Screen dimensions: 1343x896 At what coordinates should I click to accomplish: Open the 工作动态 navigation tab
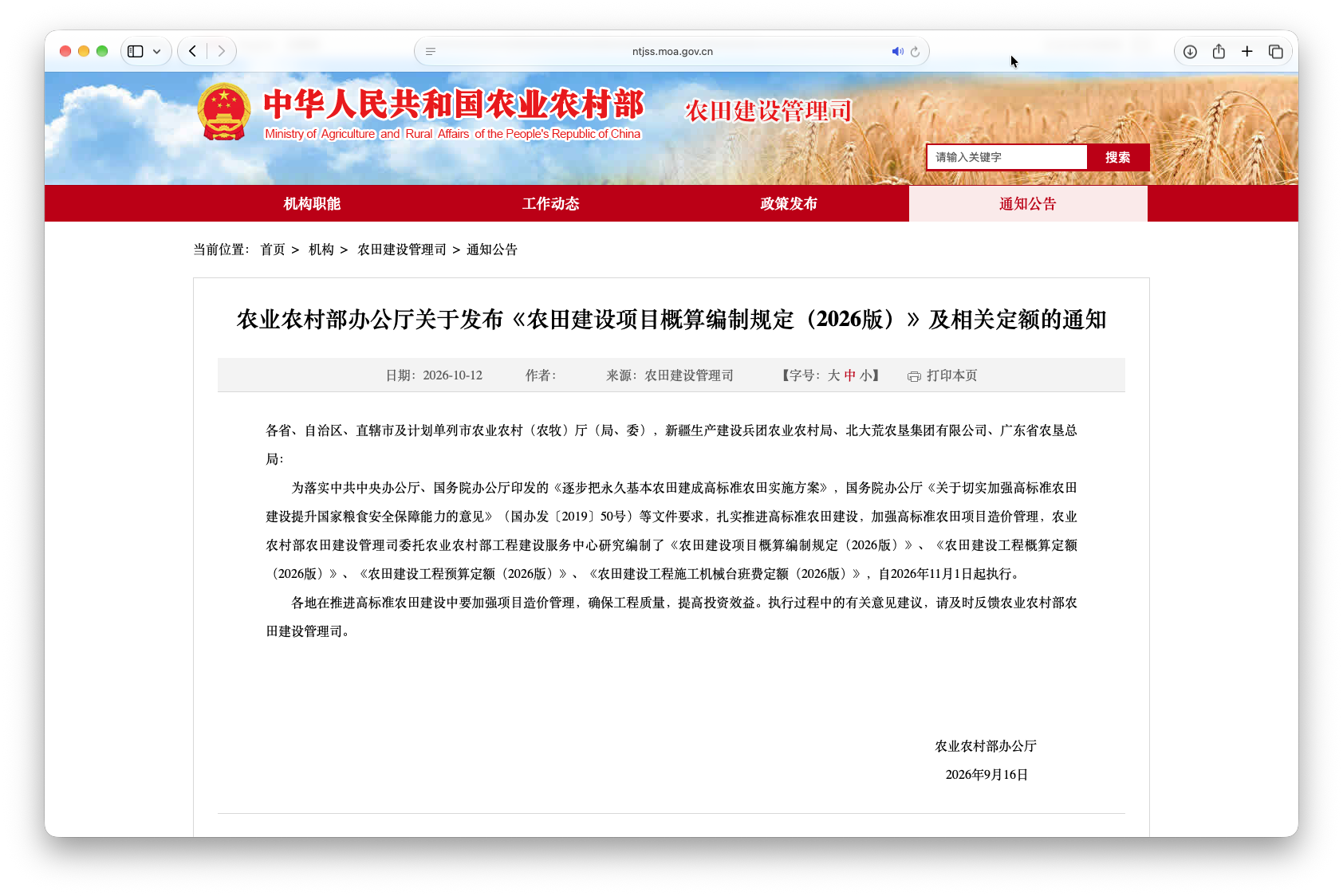[x=550, y=203]
